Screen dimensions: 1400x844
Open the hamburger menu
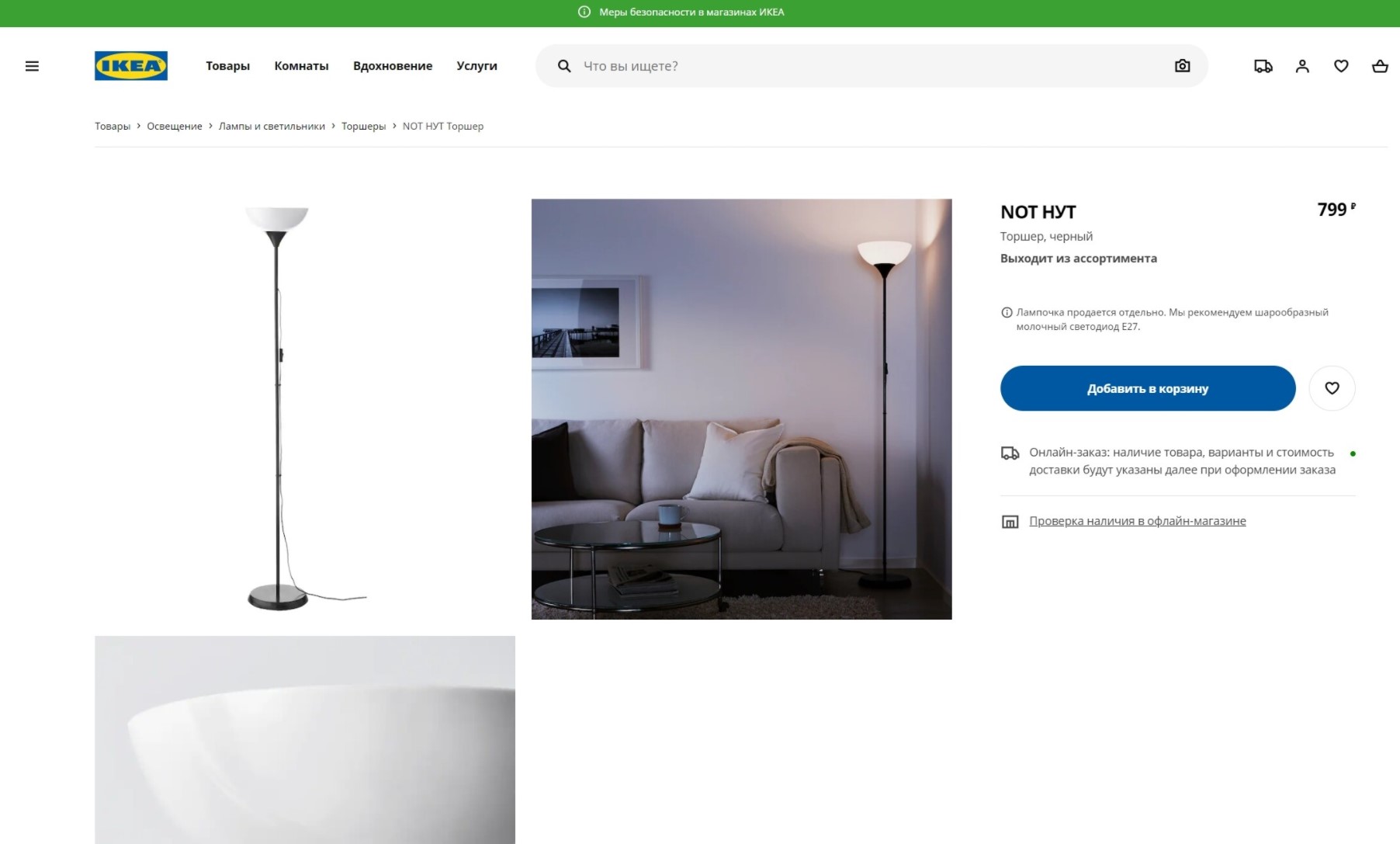(x=32, y=66)
